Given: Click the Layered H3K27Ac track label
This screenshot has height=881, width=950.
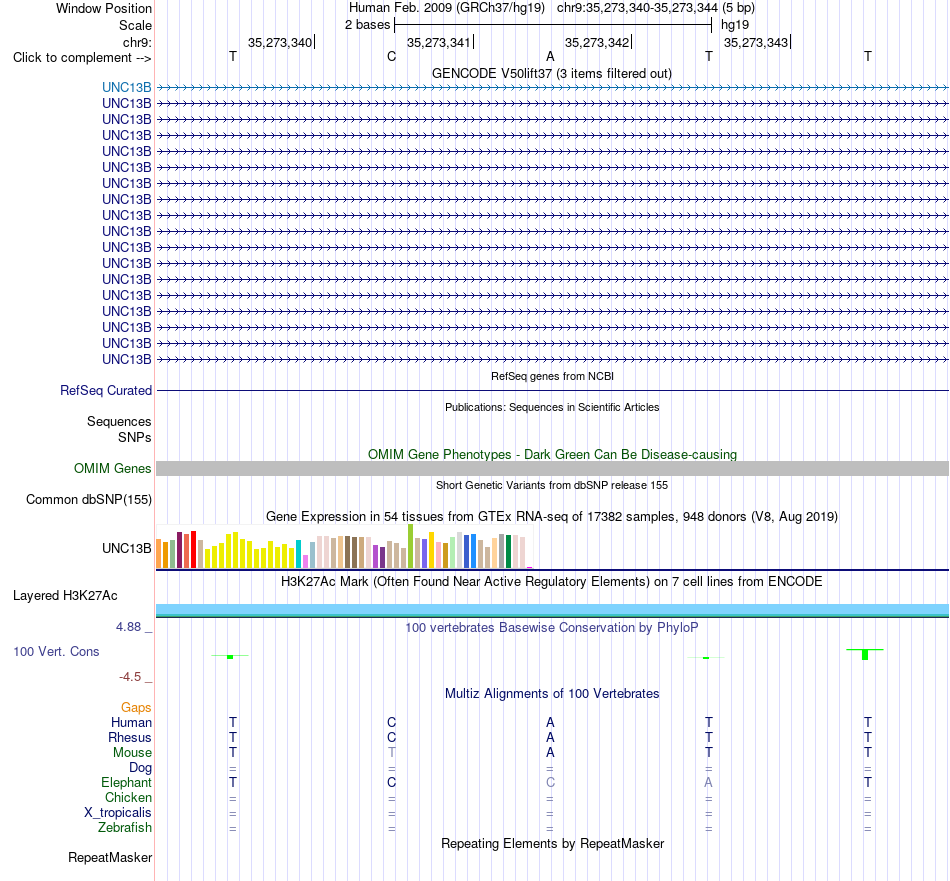Looking at the screenshot, I should (65, 596).
